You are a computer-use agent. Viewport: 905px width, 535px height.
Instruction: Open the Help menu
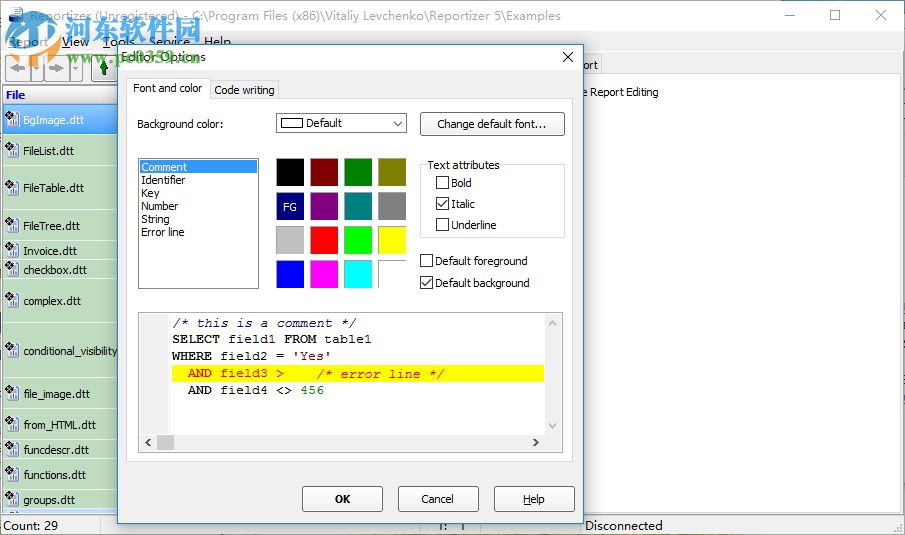click(x=217, y=42)
